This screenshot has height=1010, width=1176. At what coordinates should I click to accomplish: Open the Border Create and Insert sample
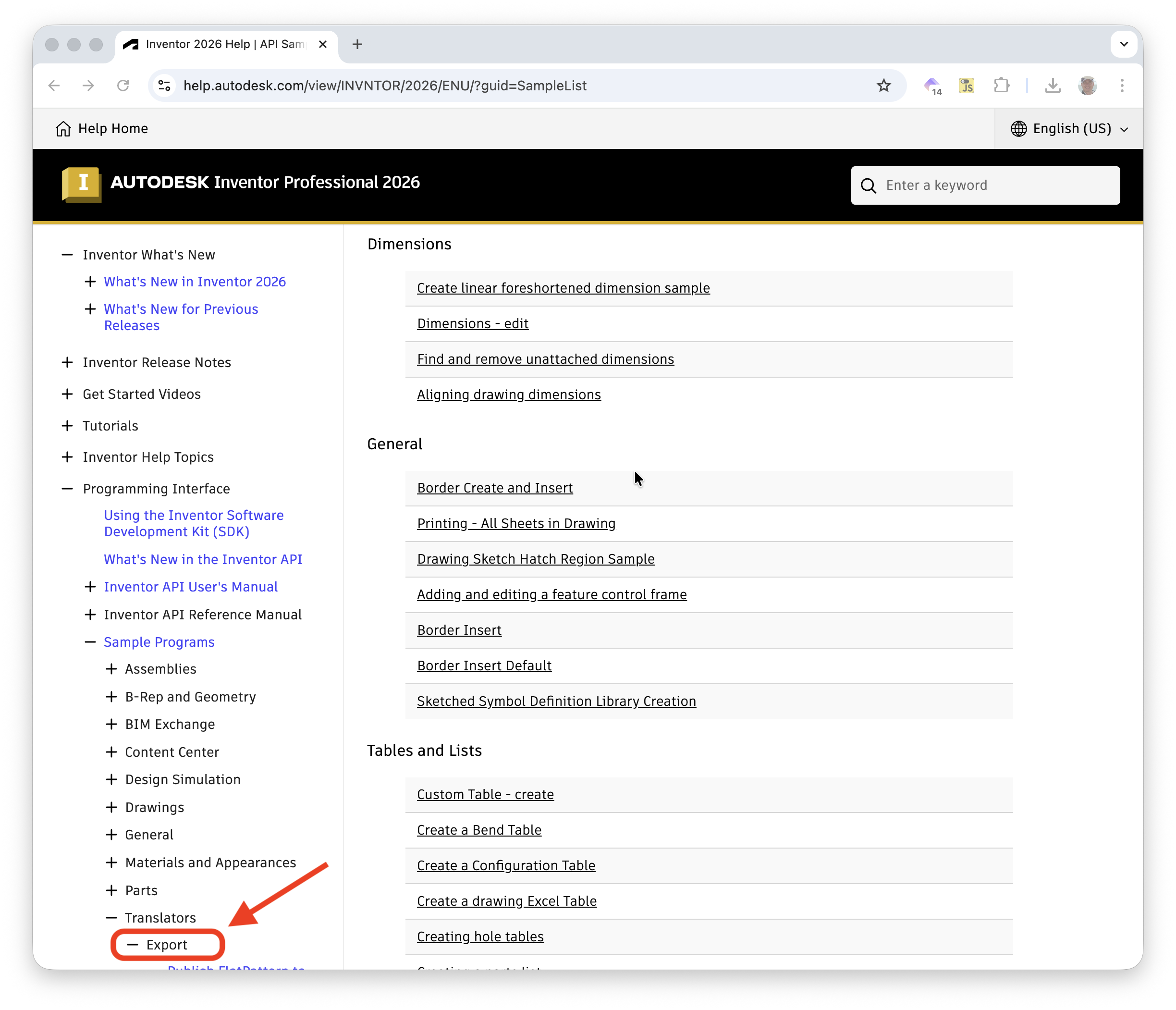pos(494,487)
